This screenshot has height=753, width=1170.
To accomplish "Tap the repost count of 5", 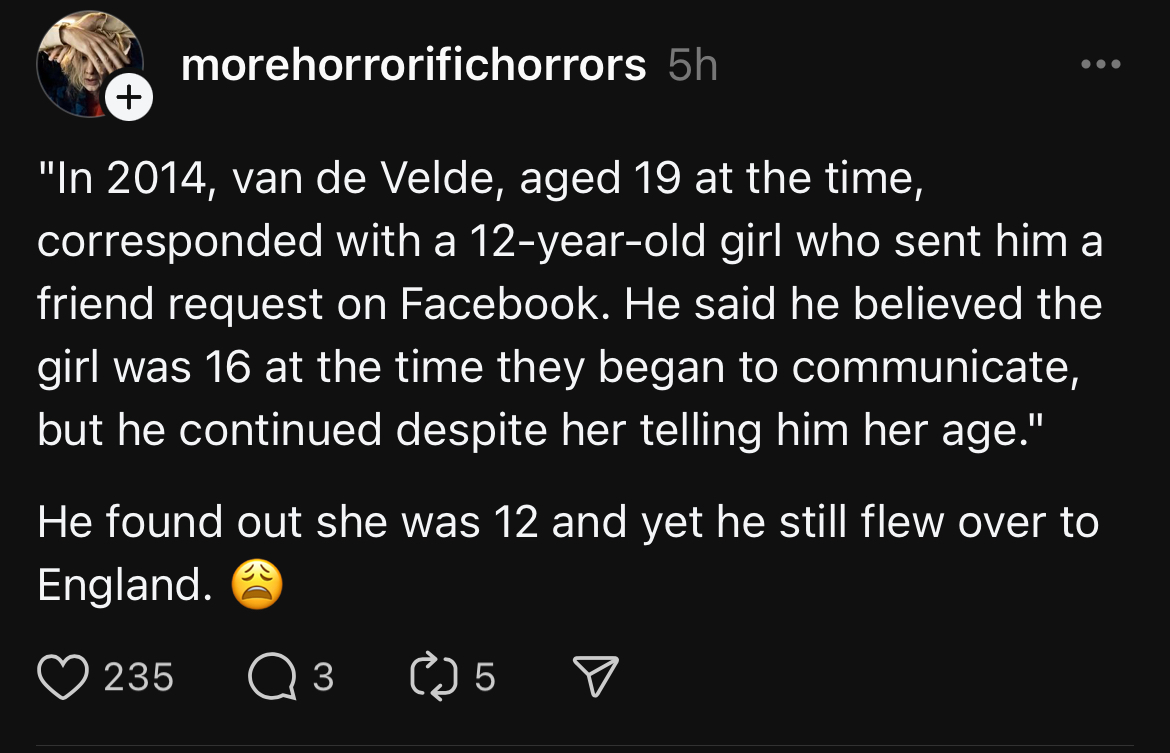I will (x=484, y=677).
